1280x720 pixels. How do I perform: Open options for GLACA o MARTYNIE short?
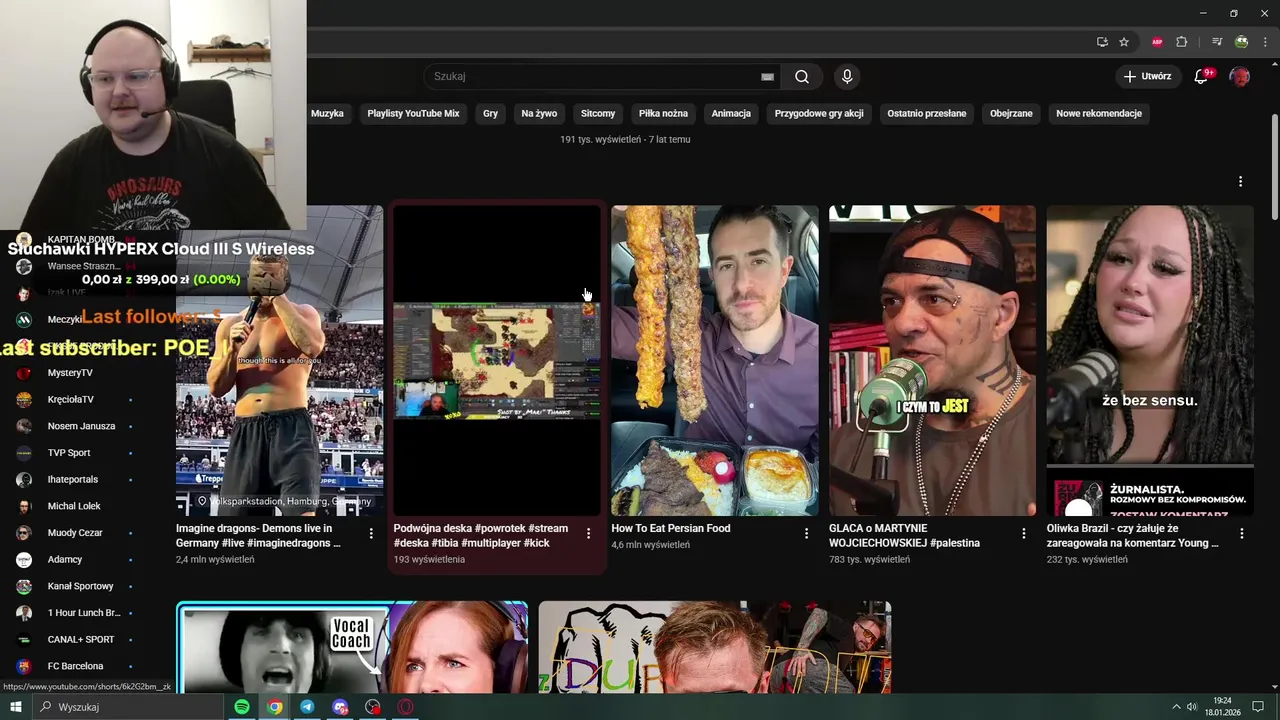tap(1023, 534)
